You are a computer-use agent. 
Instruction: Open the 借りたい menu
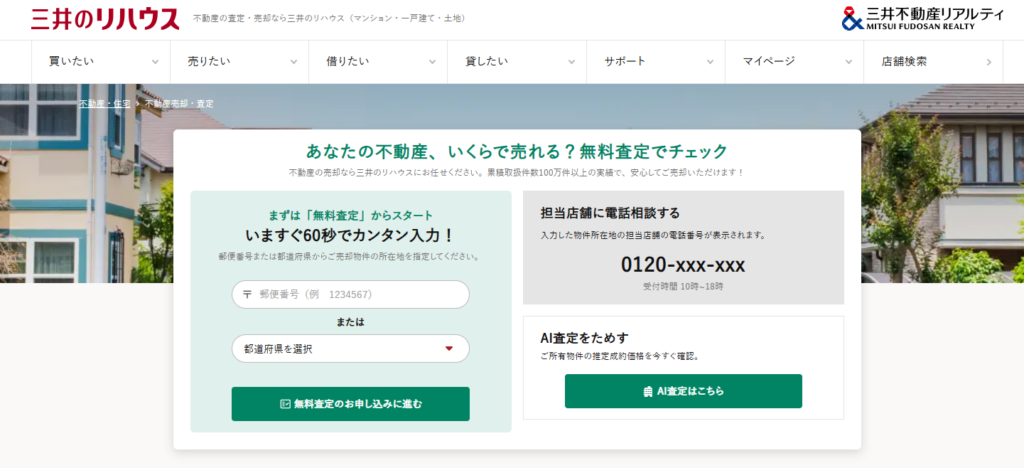(377, 62)
